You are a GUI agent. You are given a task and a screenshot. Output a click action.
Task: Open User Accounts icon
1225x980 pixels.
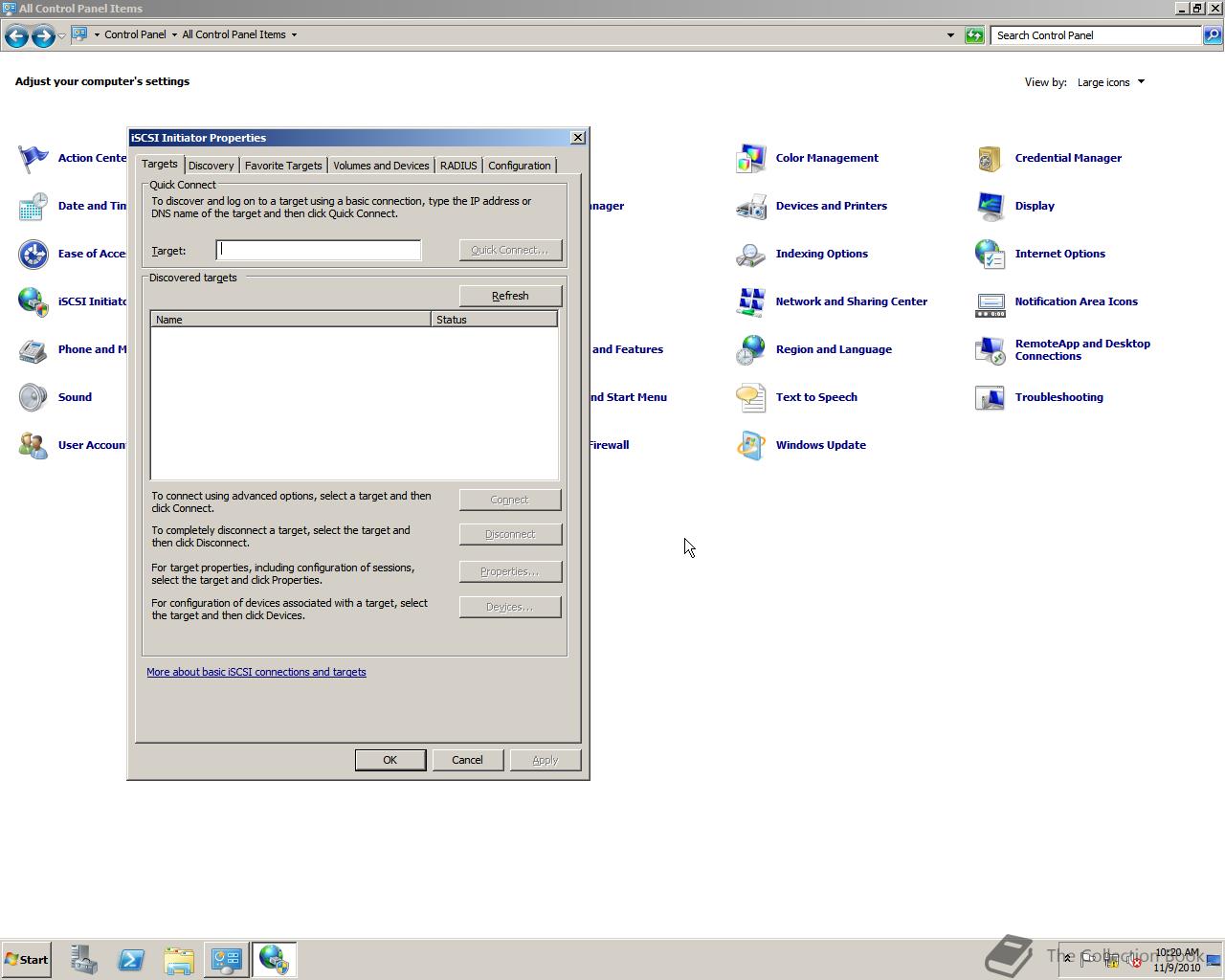coord(33,445)
